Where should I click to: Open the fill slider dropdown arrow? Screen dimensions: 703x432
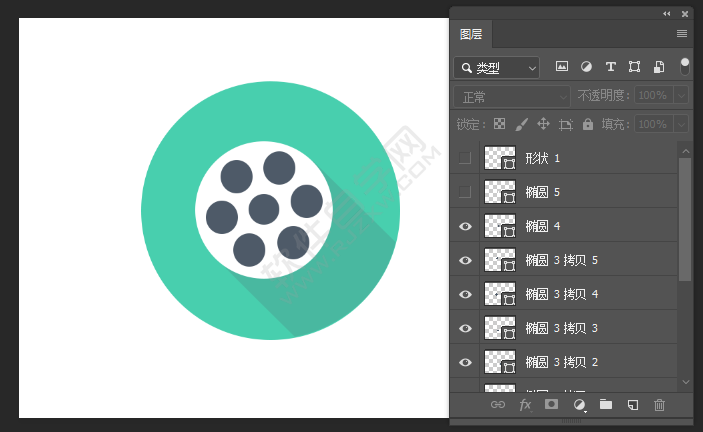681,124
